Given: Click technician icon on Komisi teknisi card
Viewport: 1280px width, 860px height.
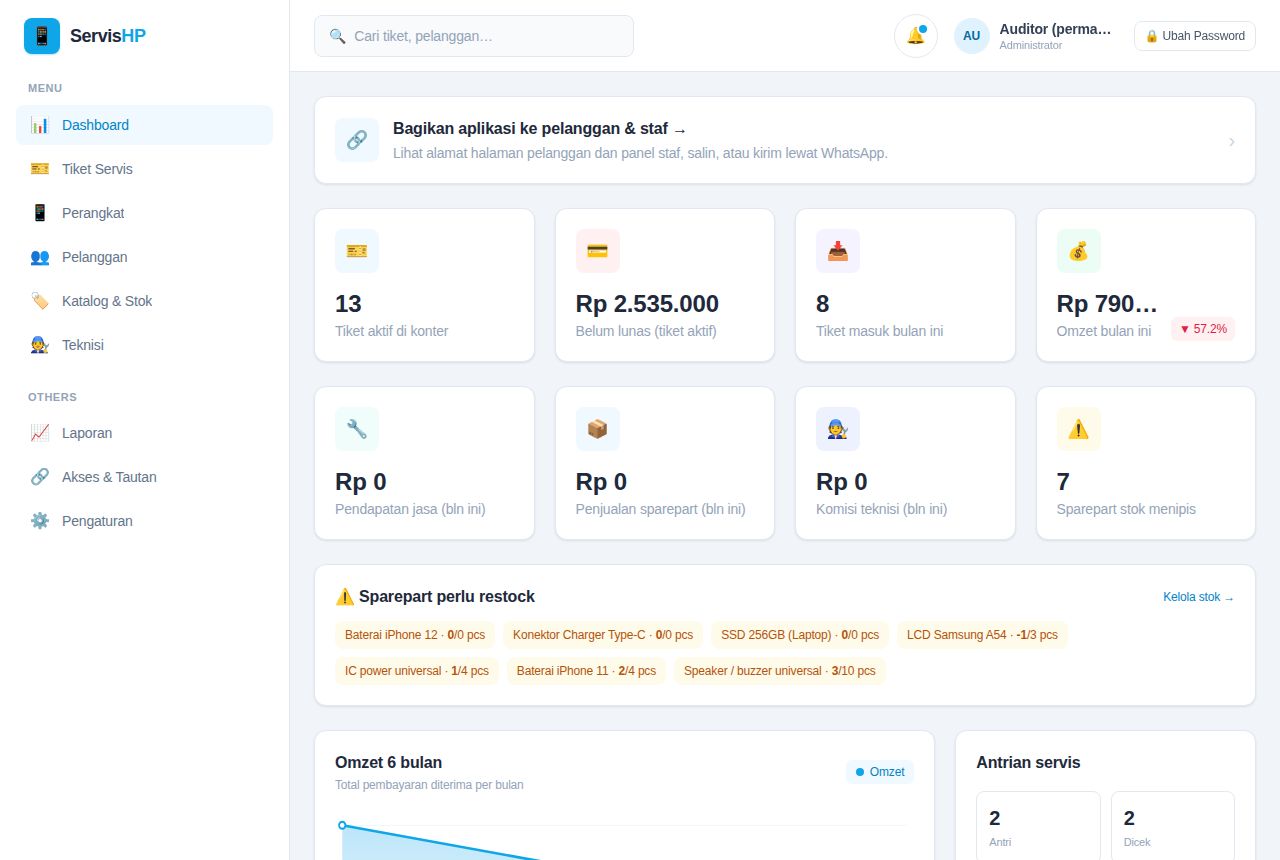Looking at the screenshot, I should [838, 429].
